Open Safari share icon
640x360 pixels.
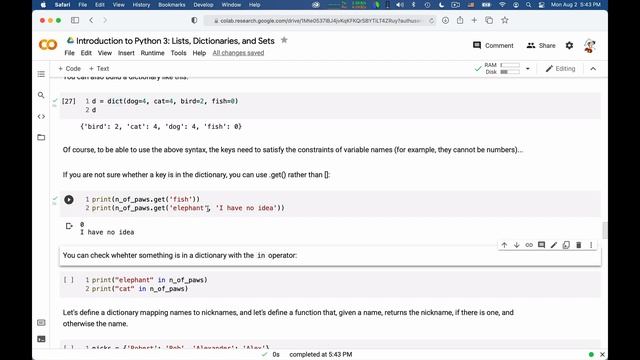click(x=460, y=20)
